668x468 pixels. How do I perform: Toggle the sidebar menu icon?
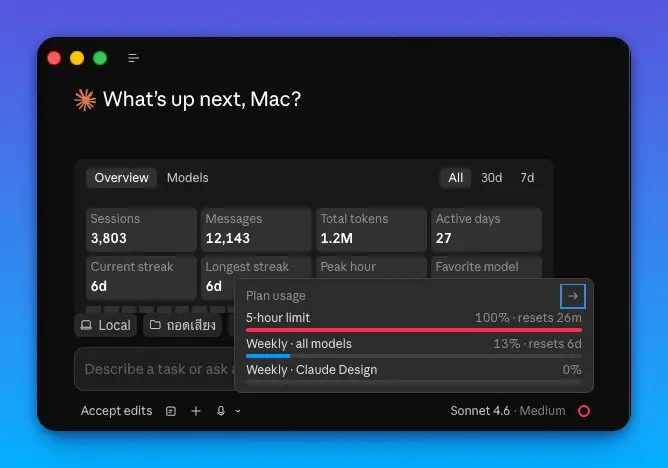coord(133,58)
